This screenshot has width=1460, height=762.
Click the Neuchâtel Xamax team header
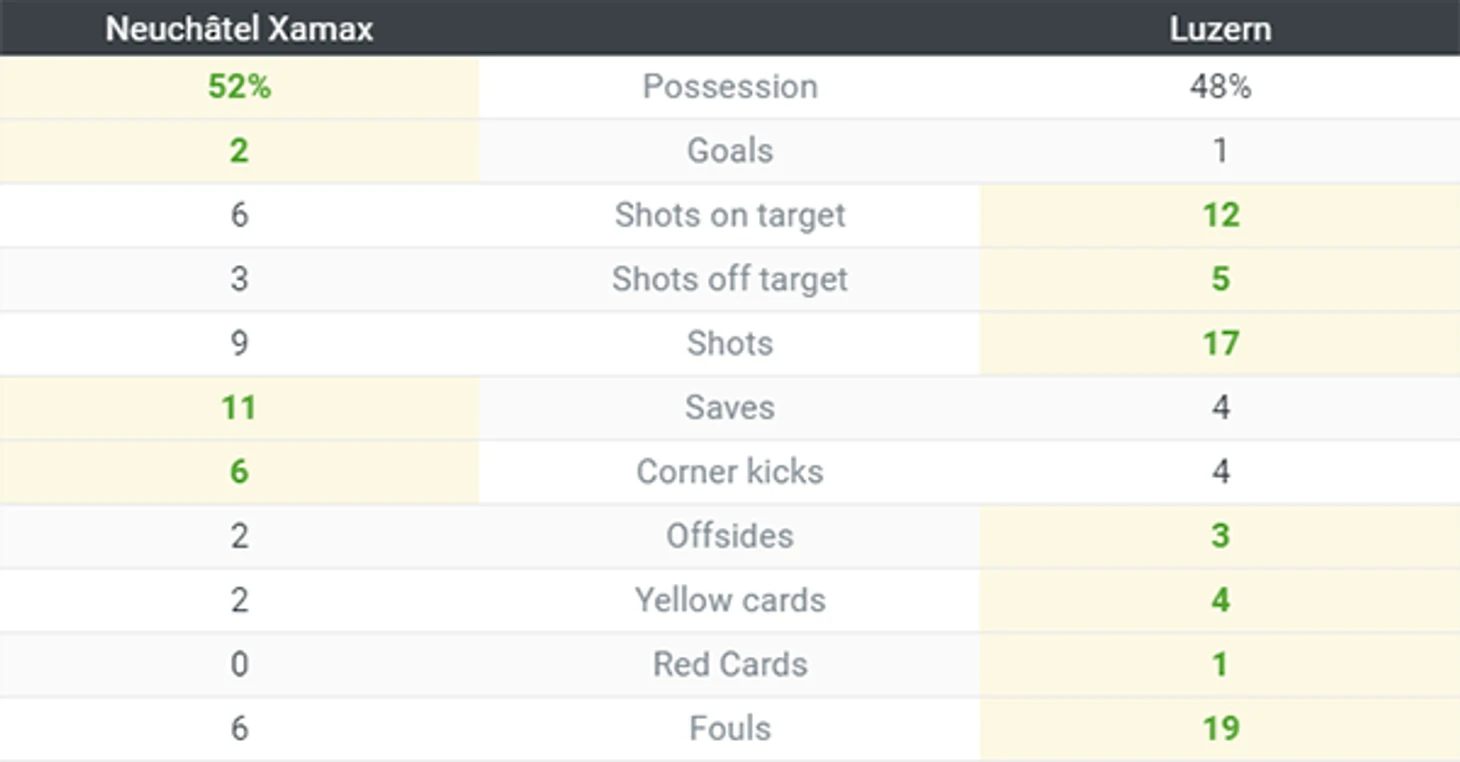pos(239,29)
